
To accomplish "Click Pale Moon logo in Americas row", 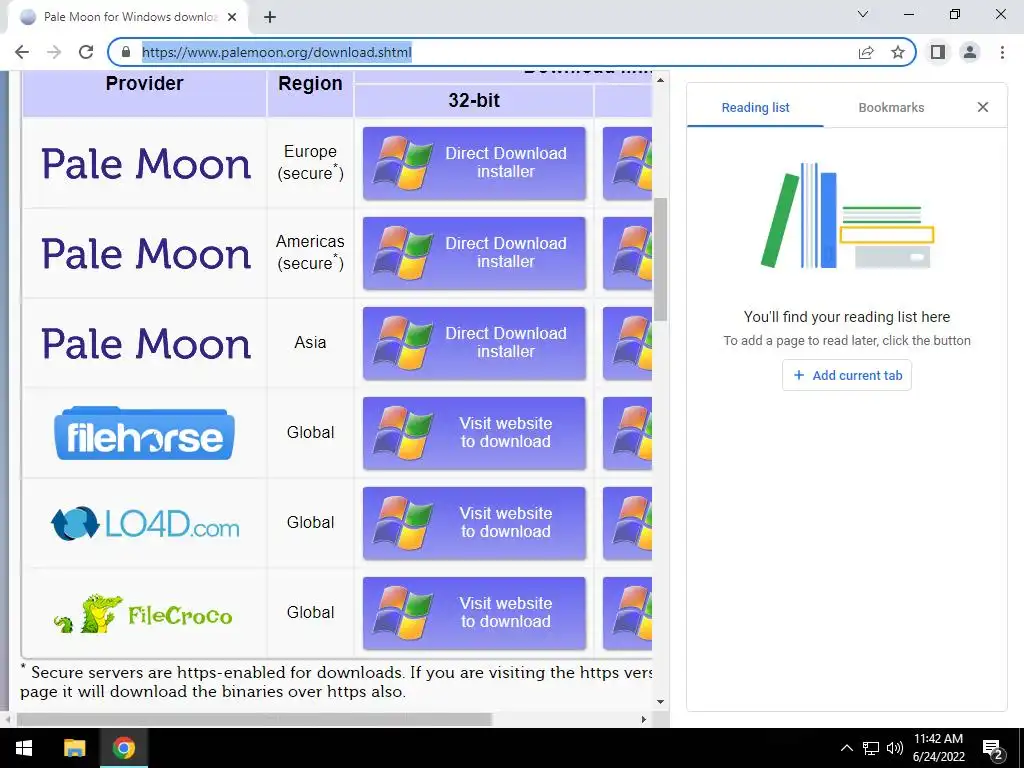I will 146,254.
